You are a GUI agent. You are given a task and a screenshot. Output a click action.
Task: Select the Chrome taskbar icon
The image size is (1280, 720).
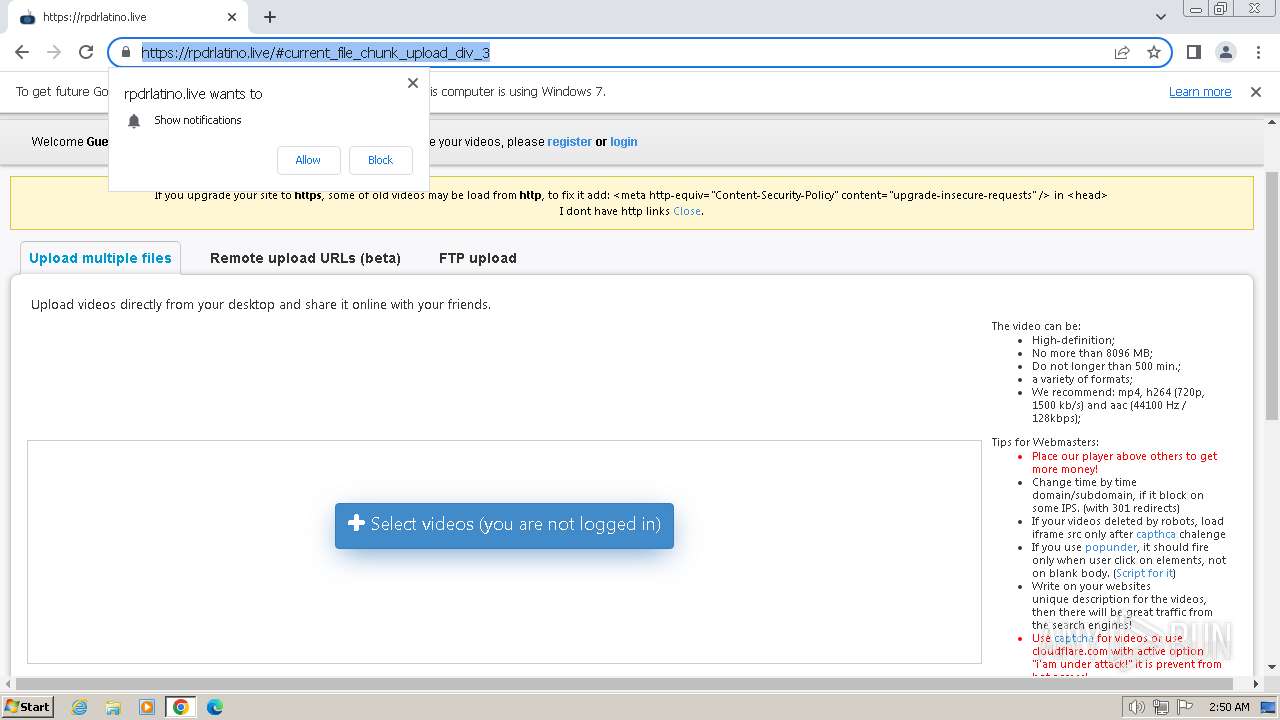pos(181,707)
